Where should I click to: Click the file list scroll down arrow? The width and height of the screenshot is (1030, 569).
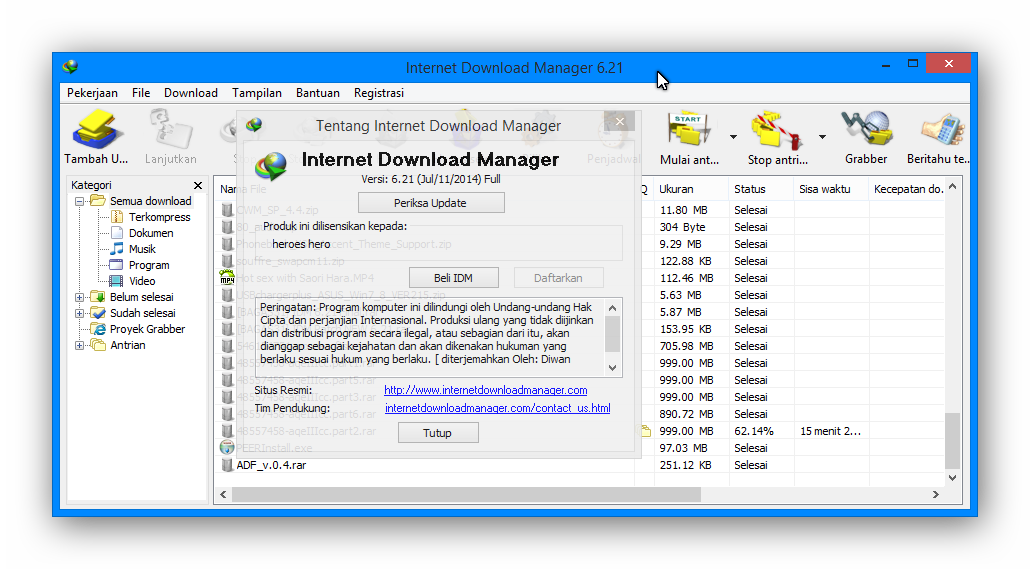[x=952, y=478]
